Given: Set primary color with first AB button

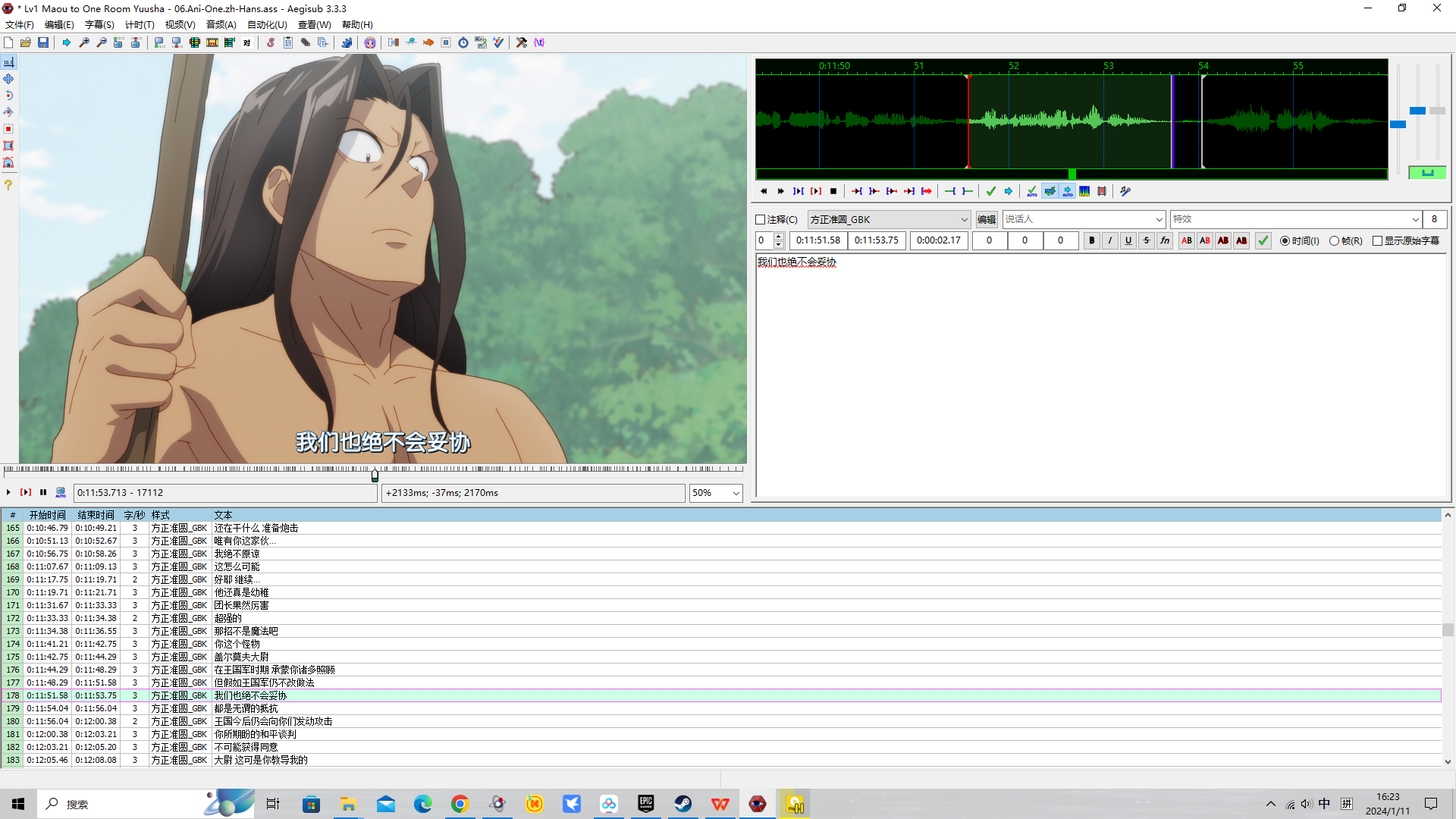Looking at the screenshot, I should pyautogui.click(x=1187, y=240).
